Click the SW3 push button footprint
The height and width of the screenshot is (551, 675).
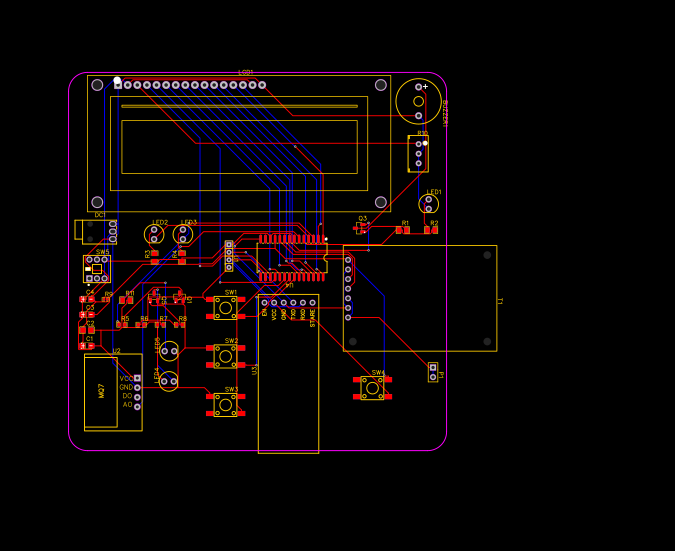pos(226,405)
